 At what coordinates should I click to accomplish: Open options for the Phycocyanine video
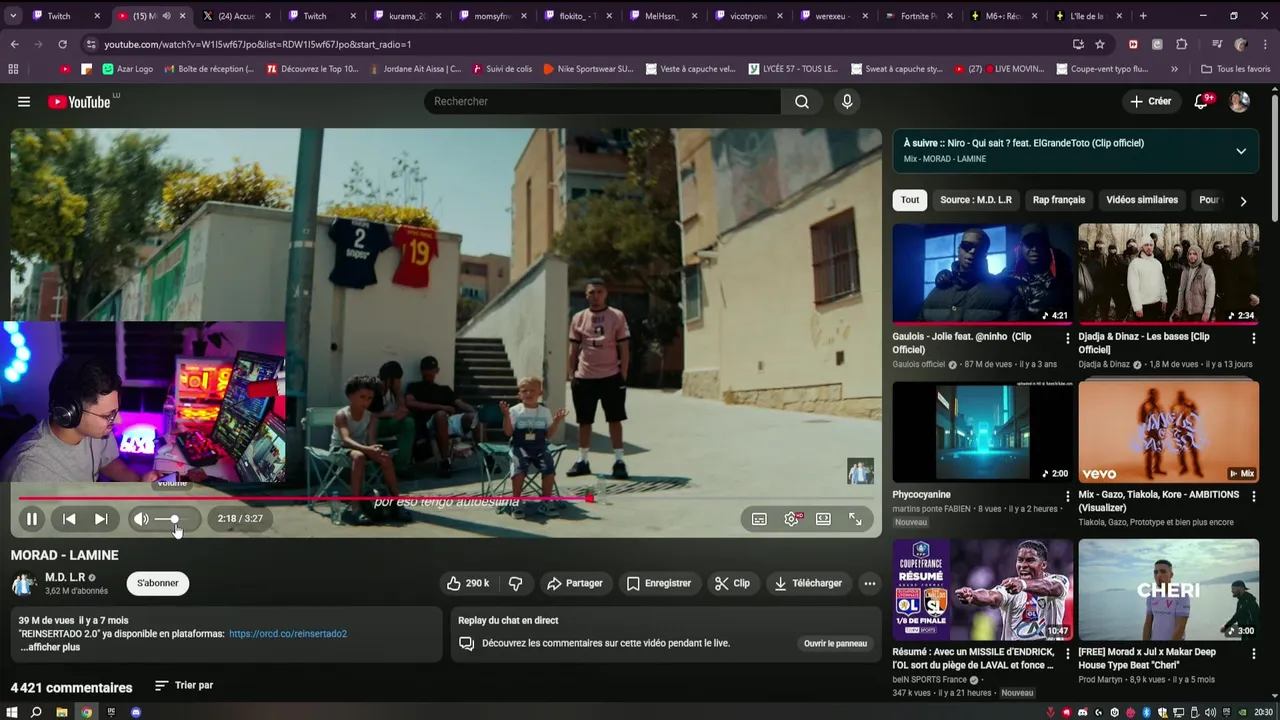coord(1067,496)
